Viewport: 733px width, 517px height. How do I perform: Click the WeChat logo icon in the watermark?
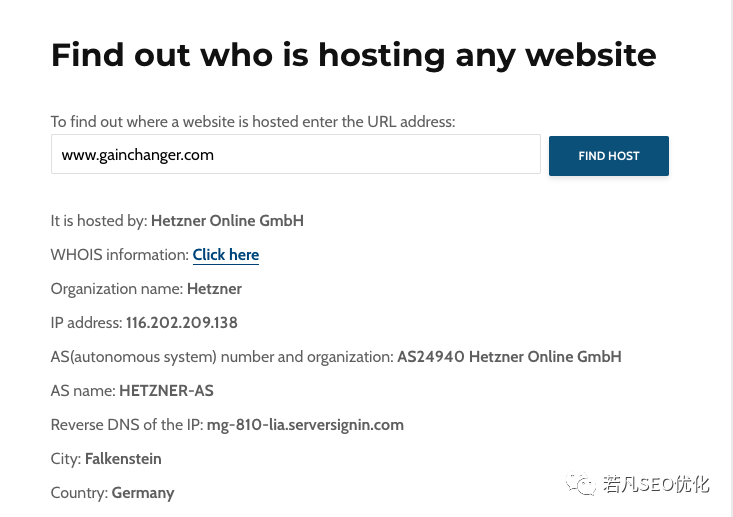point(581,485)
